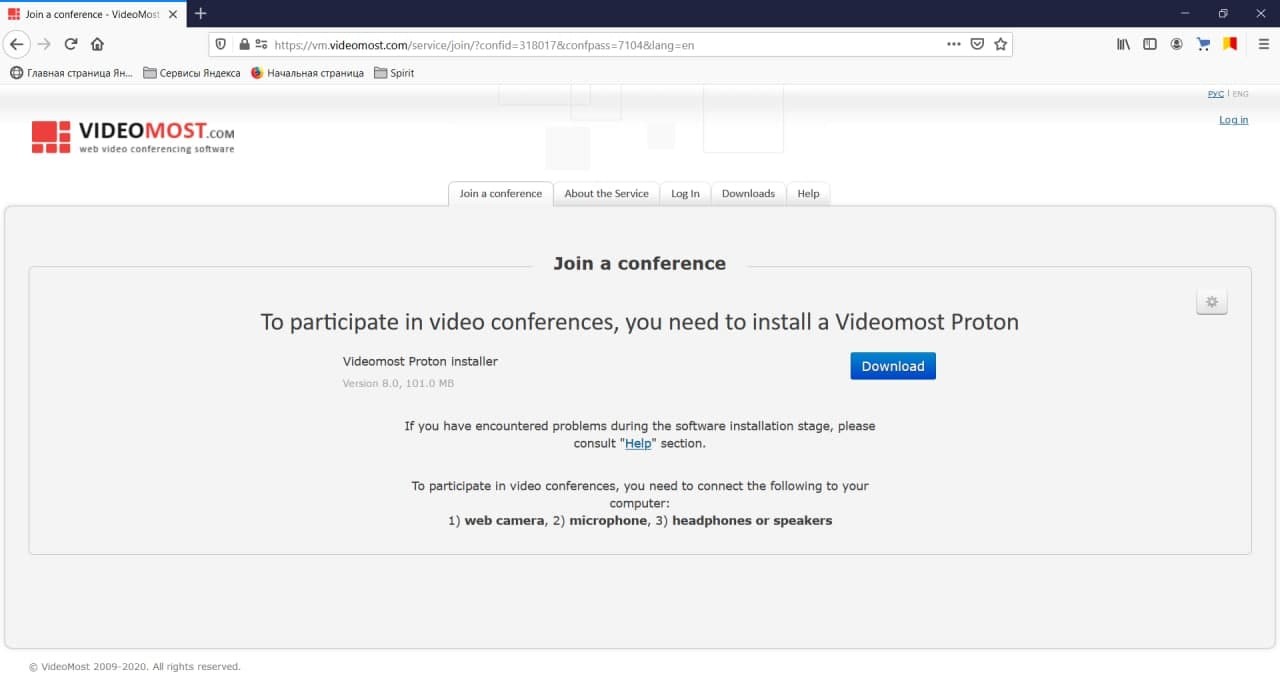Open Сервисы Яндекса bookmarks folder

pyautogui.click(x=192, y=73)
